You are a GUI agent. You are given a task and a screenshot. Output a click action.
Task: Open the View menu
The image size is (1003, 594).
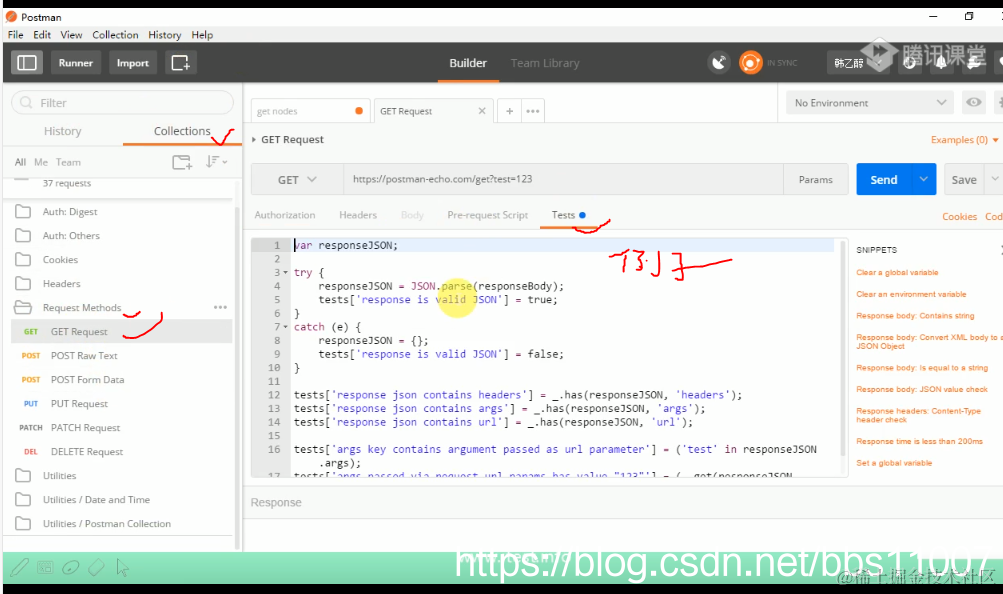point(71,35)
